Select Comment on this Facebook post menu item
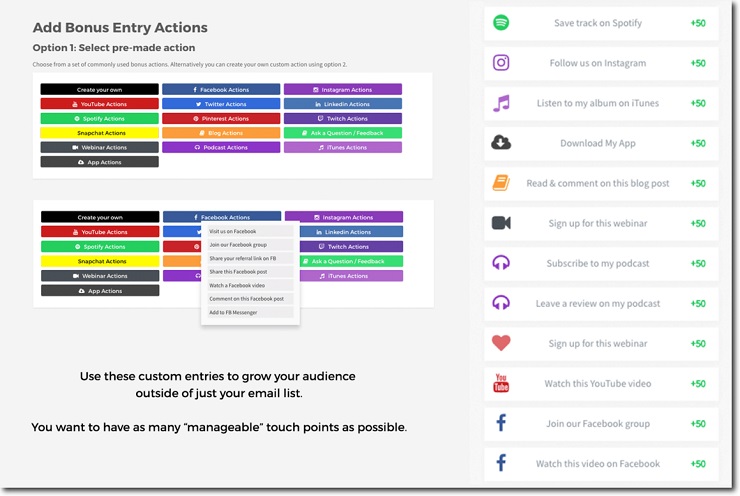The height and width of the screenshot is (496, 740). pyautogui.click(x=250, y=298)
